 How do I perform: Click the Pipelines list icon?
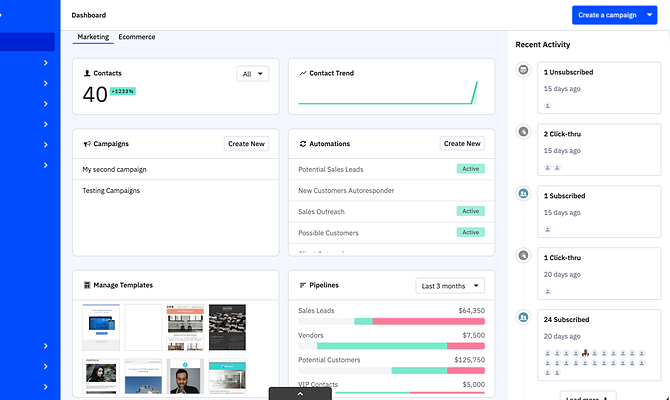coord(303,285)
